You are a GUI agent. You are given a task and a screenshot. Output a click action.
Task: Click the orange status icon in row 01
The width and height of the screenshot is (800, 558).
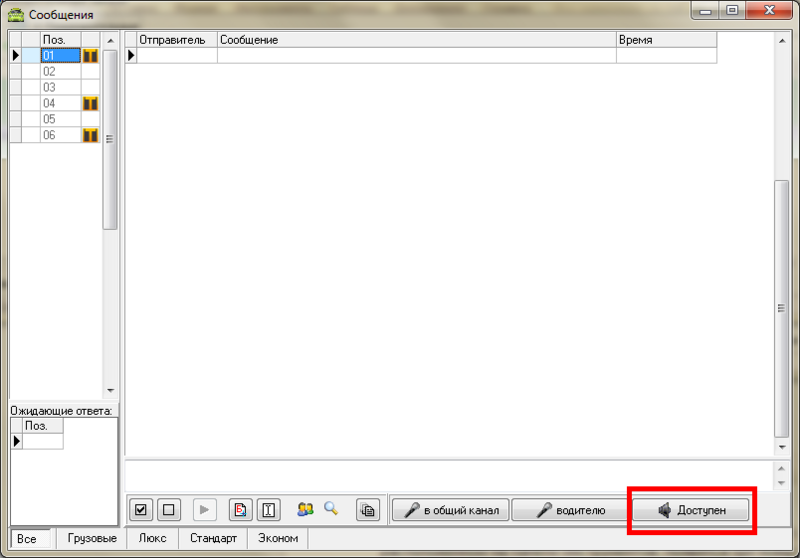tap(90, 56)
